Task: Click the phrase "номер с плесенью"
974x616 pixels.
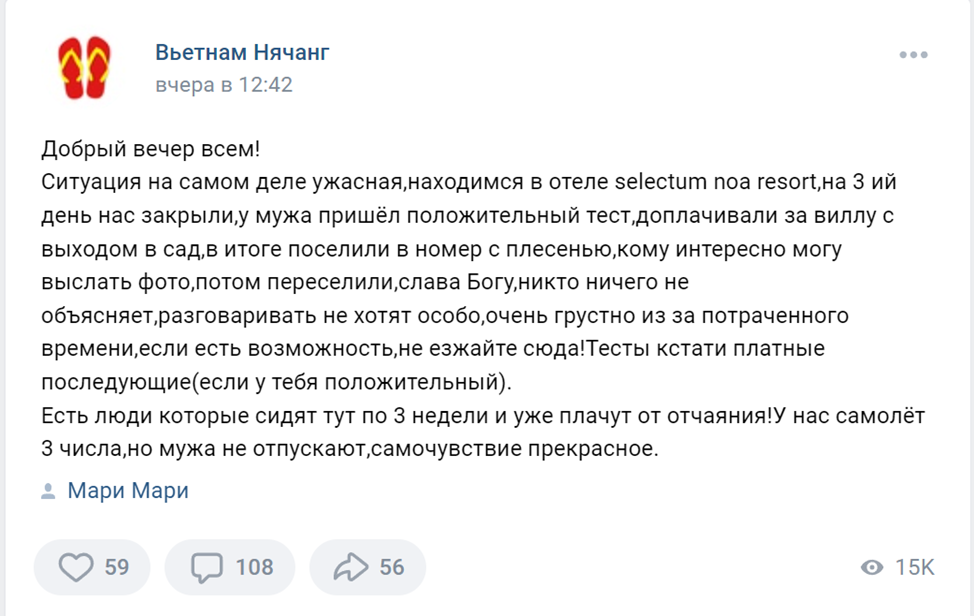Action: [x=514, y=249]
